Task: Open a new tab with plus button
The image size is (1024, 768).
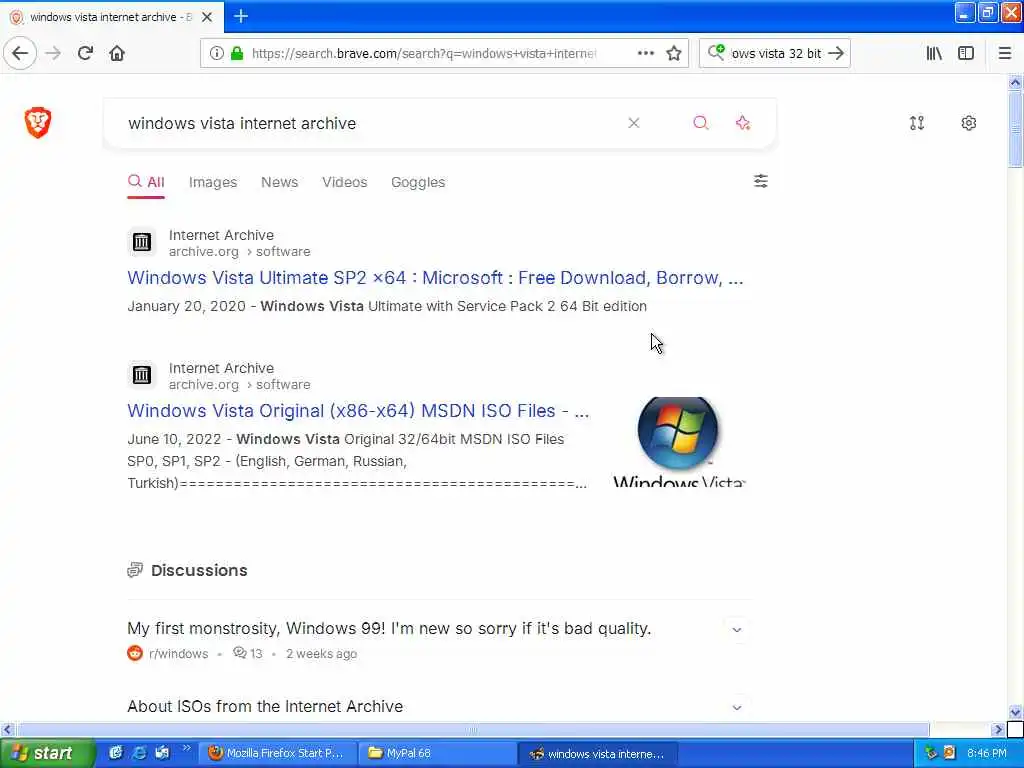Action: coord(241,16)
